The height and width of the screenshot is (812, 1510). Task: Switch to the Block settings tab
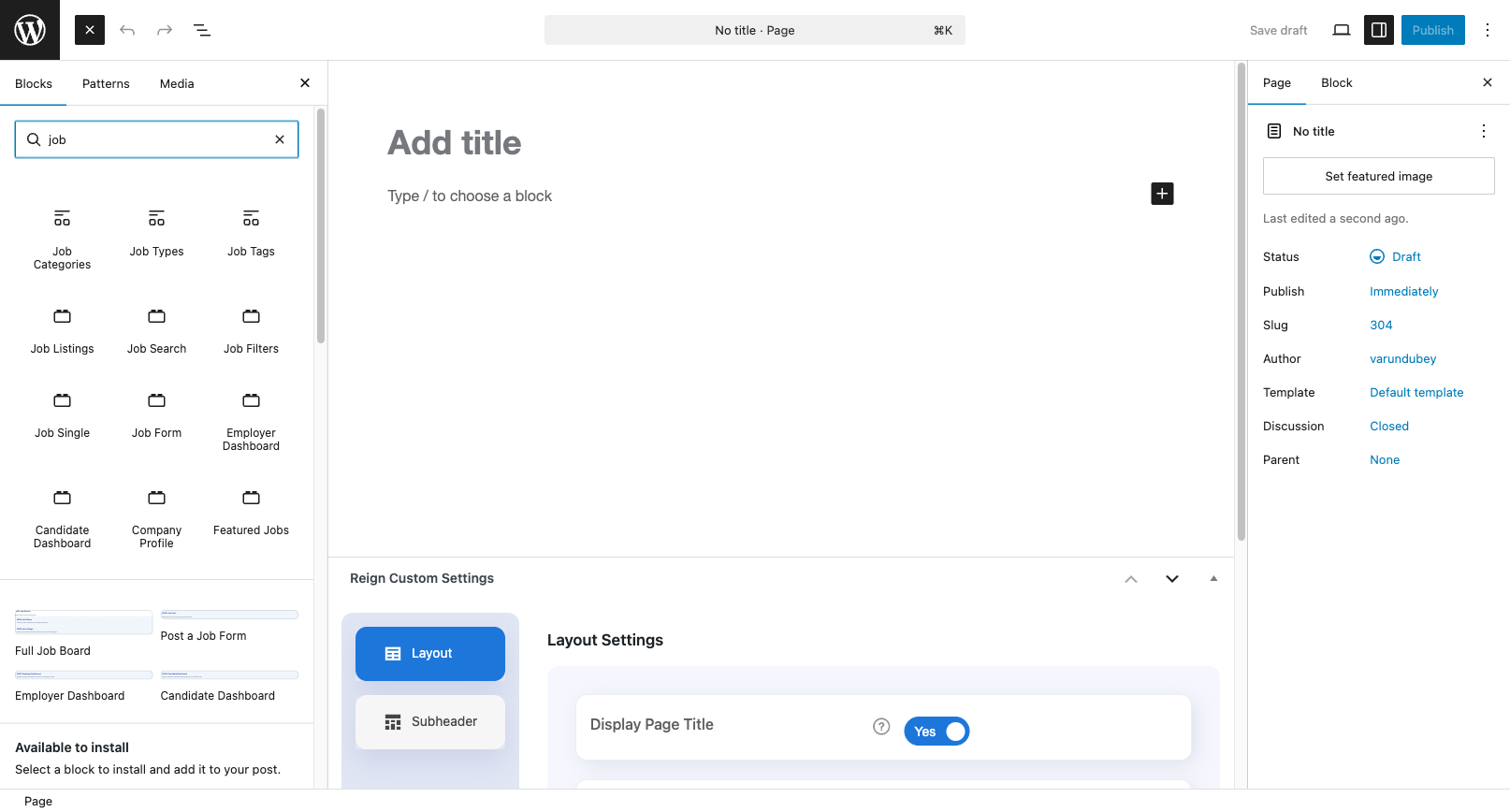[1336, 82]
